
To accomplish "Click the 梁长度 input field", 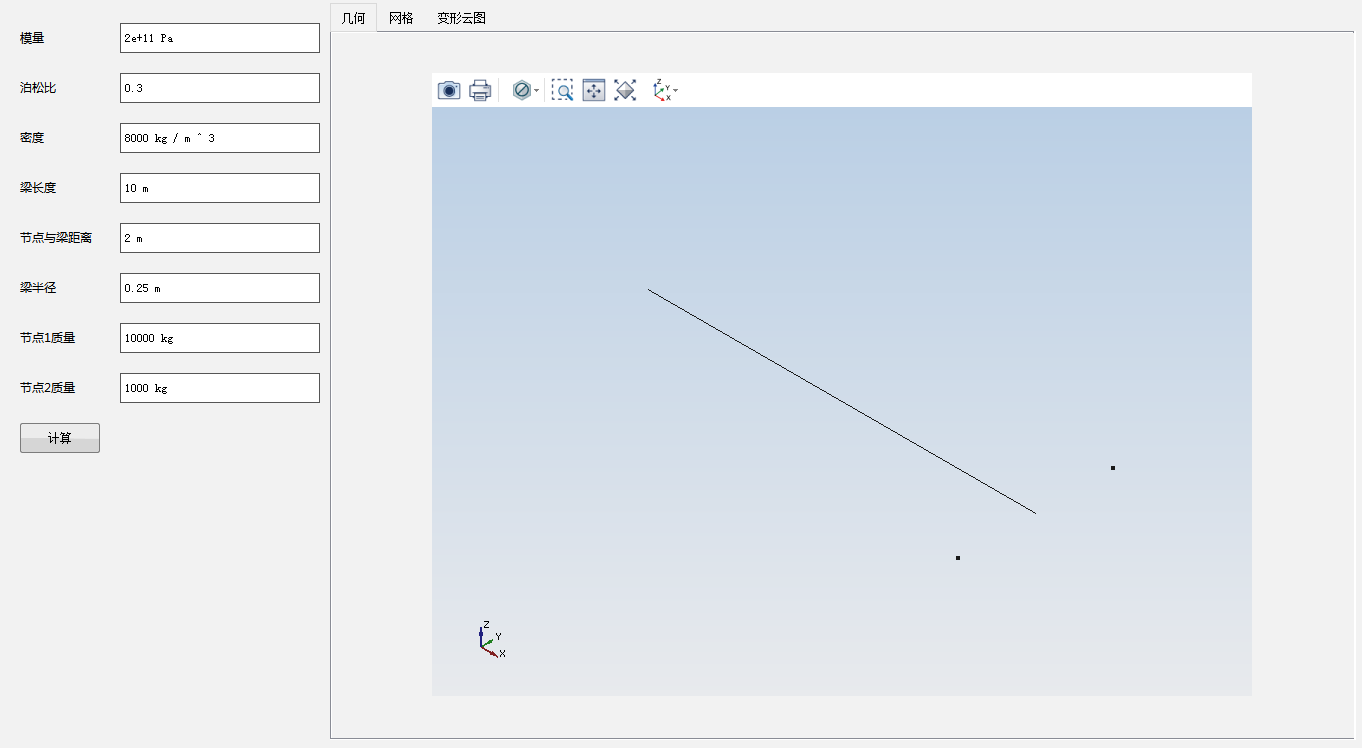I will point(220,188).
